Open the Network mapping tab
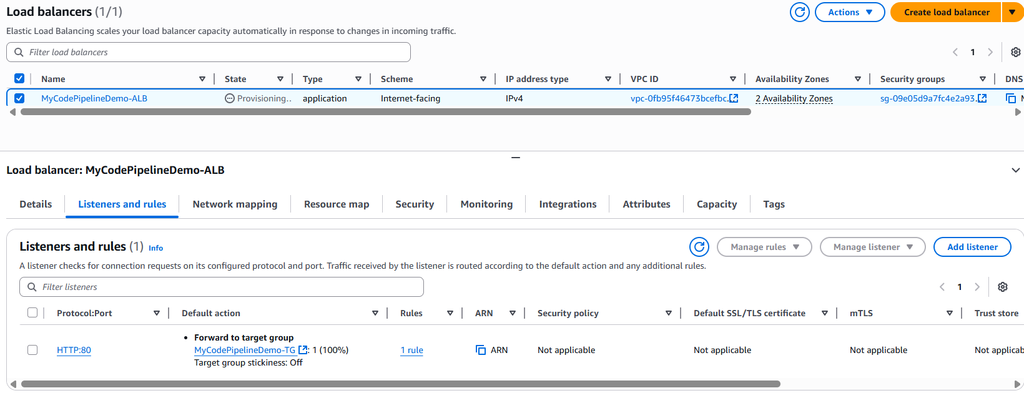Image resolution: width=1024 pixels, height=393 pixels. tap(235, 204)
